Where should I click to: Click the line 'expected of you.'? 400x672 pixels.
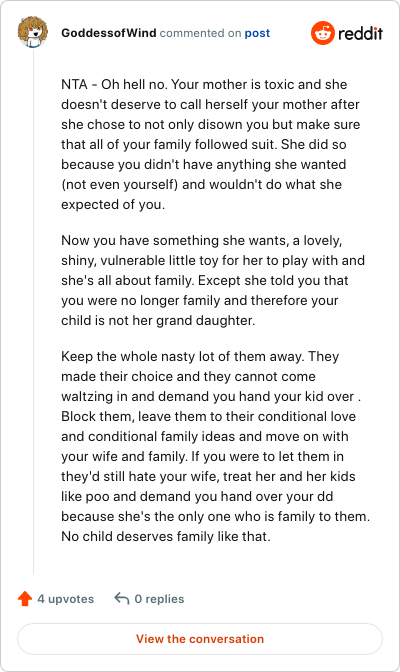pyautogui.click(x=113, y=204)
